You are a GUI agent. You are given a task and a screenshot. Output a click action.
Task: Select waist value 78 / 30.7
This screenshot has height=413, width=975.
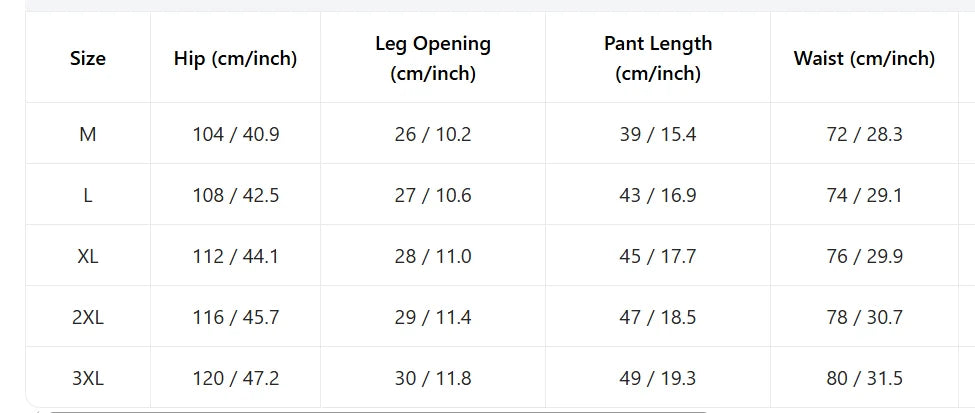864,317
